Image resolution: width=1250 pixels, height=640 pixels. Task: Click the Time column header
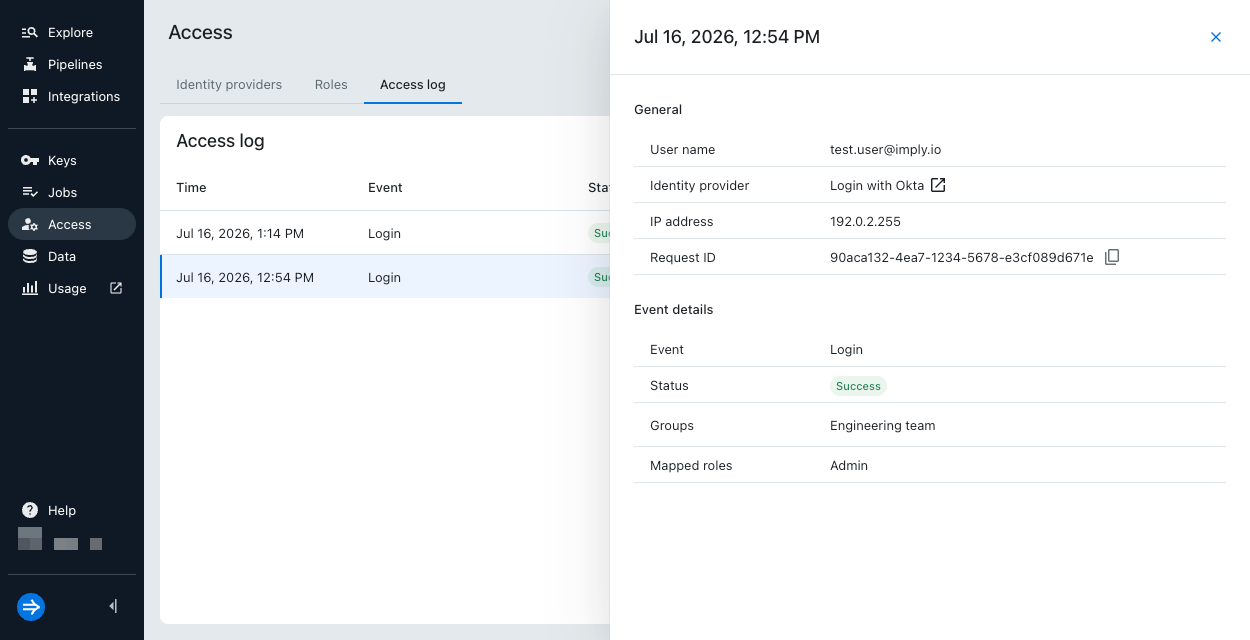tap(191, 187)
